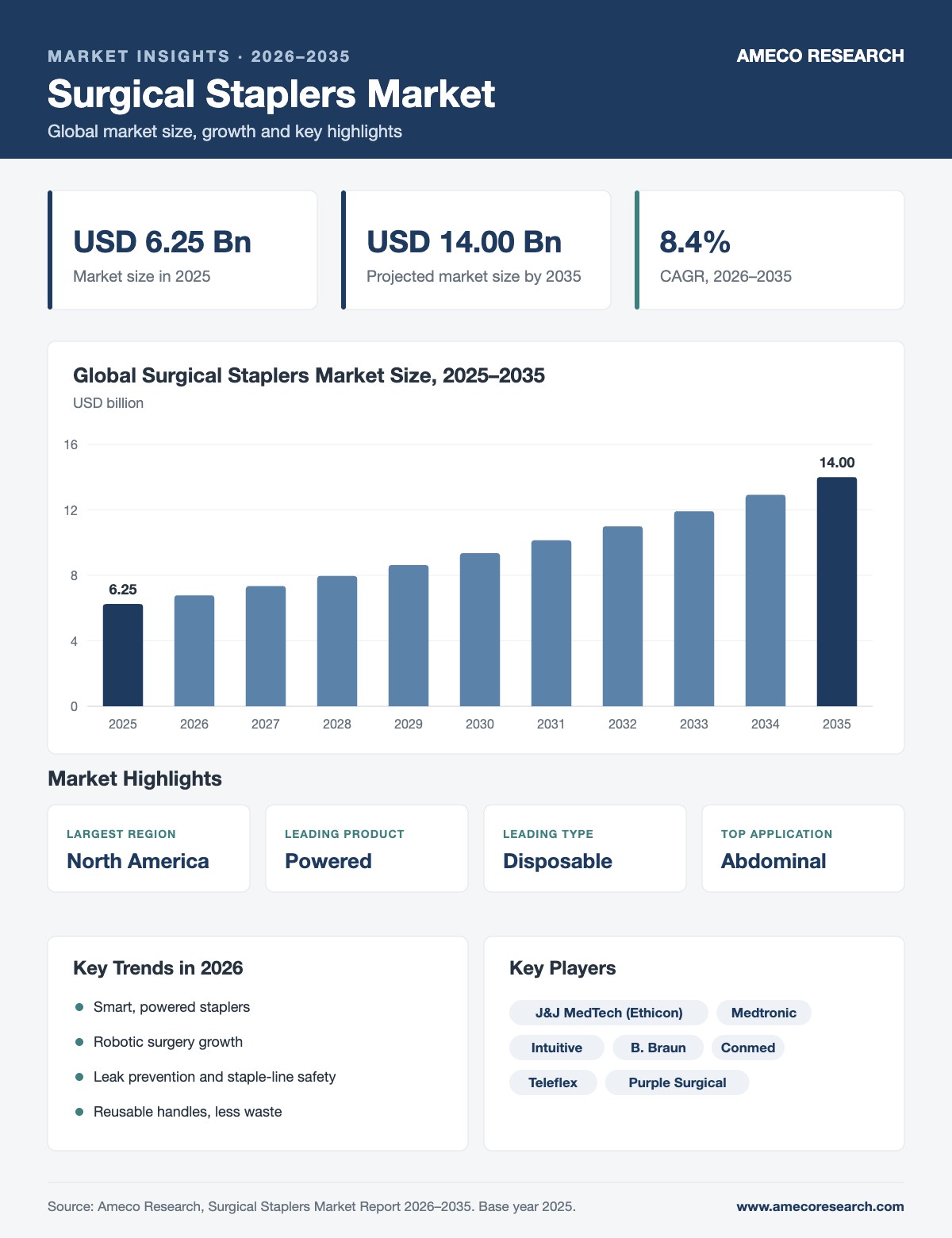The image size is (952, 1238).
Task: Click the 6.25 data label above bar
Action: click(x=123, y=590)
